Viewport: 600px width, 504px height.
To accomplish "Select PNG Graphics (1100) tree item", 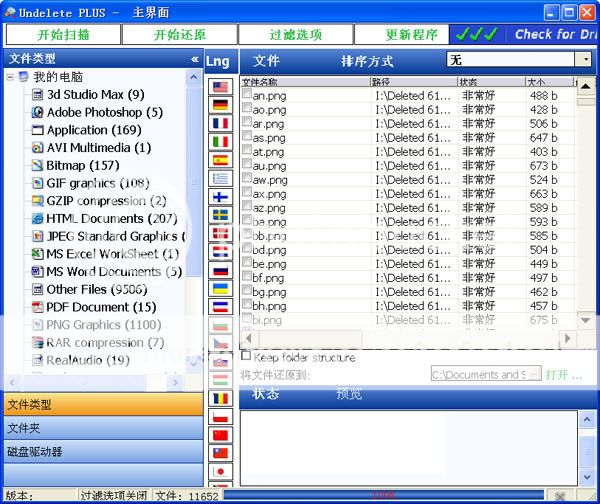I will [x=103, y=325].
